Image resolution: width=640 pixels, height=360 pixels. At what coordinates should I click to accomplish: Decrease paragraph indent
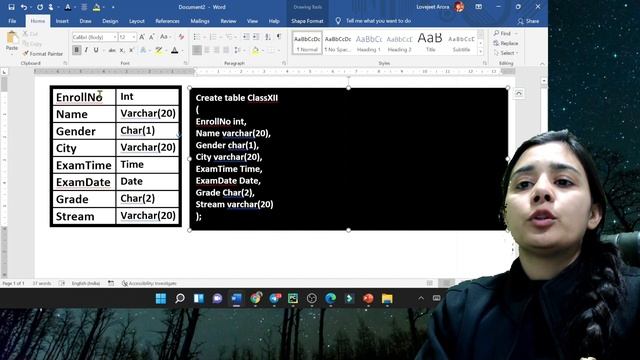pos(246,37)
